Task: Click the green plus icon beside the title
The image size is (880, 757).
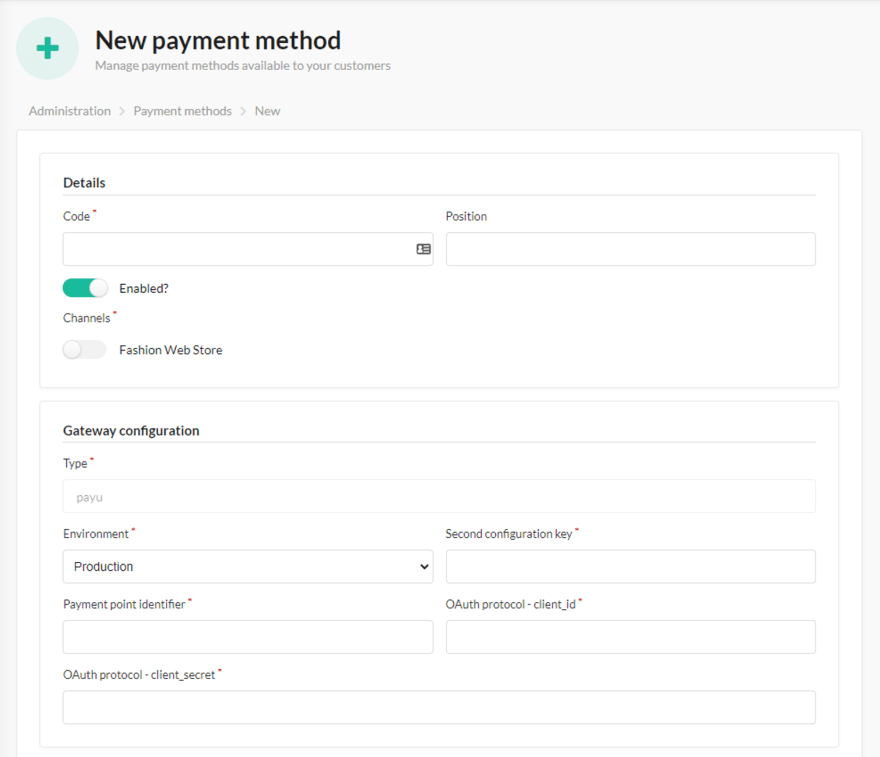Action: click(x=48, y=48)
